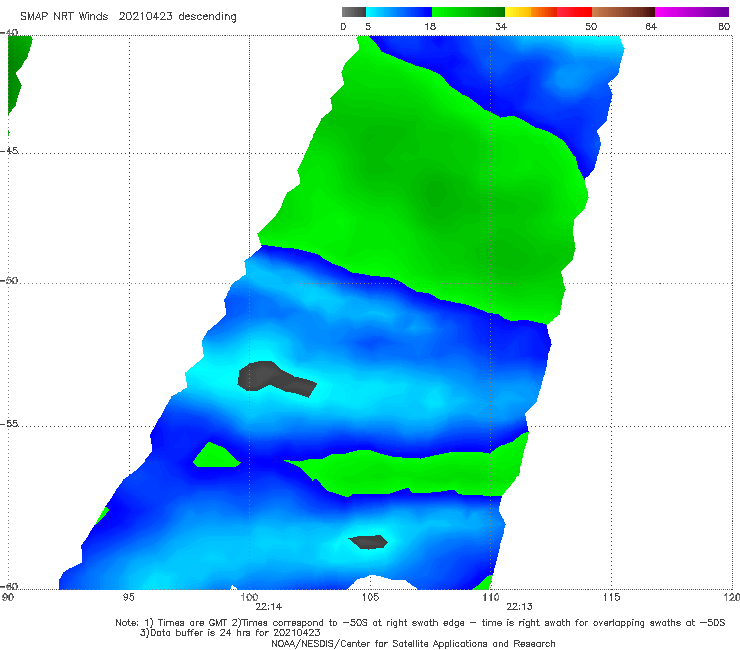Click the color bar label '18'
The width and height of the screenshot is (740, 650).
coord(430,26)
